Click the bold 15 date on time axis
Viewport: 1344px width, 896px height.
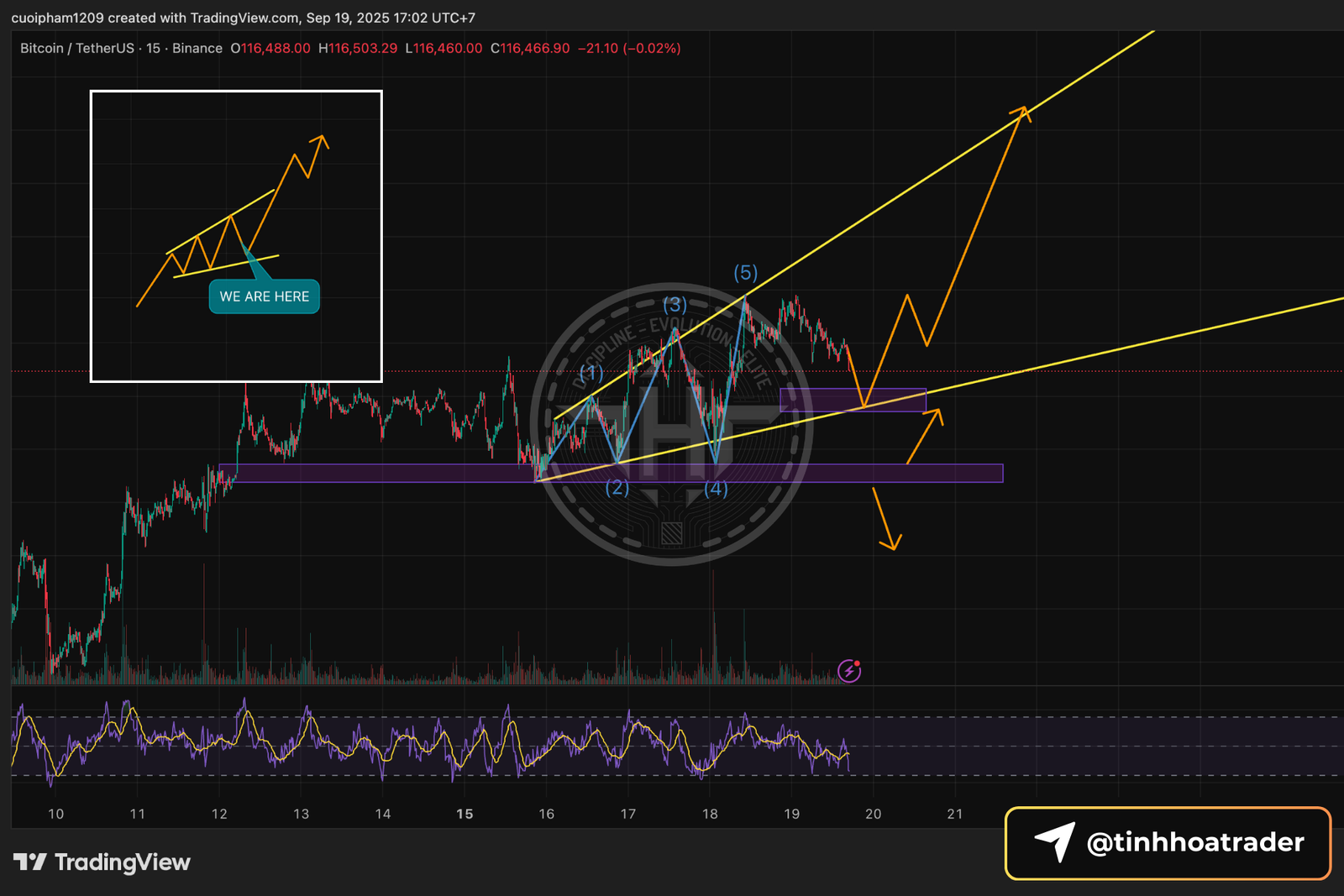(x=465, y=814)
